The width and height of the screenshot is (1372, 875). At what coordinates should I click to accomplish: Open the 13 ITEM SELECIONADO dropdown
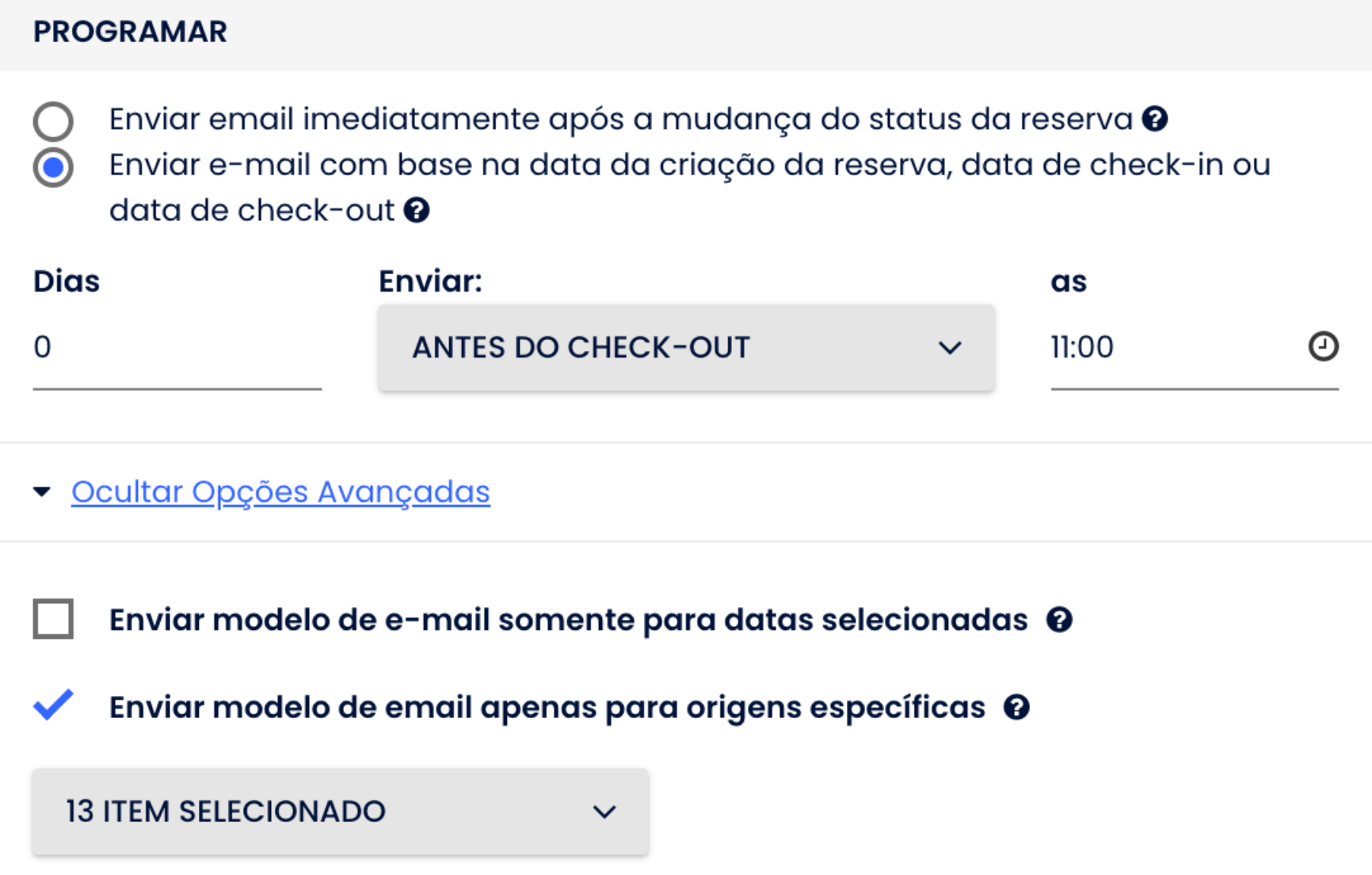coord(341,812)
